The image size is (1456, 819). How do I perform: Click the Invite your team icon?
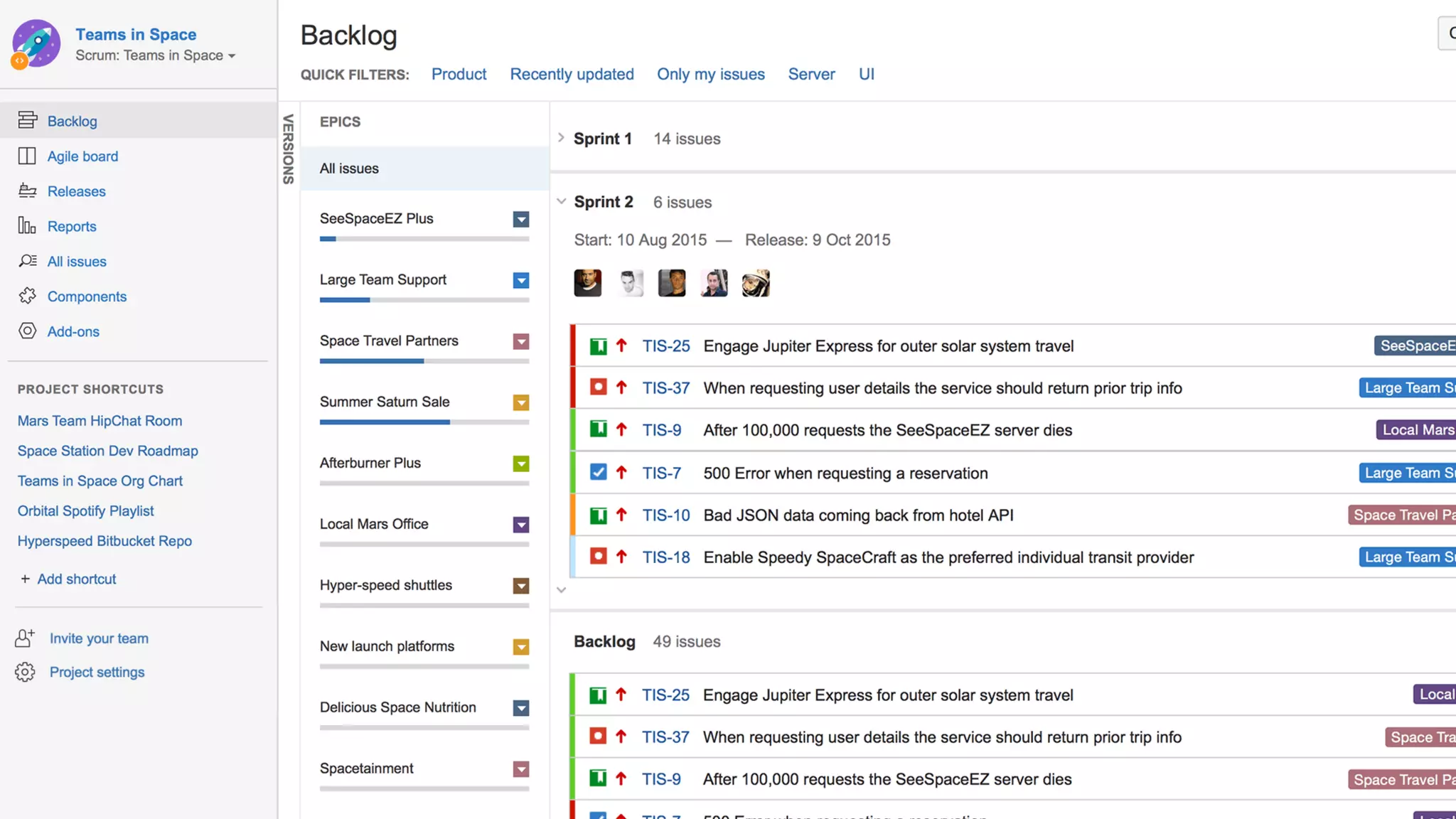coord(25,638)
